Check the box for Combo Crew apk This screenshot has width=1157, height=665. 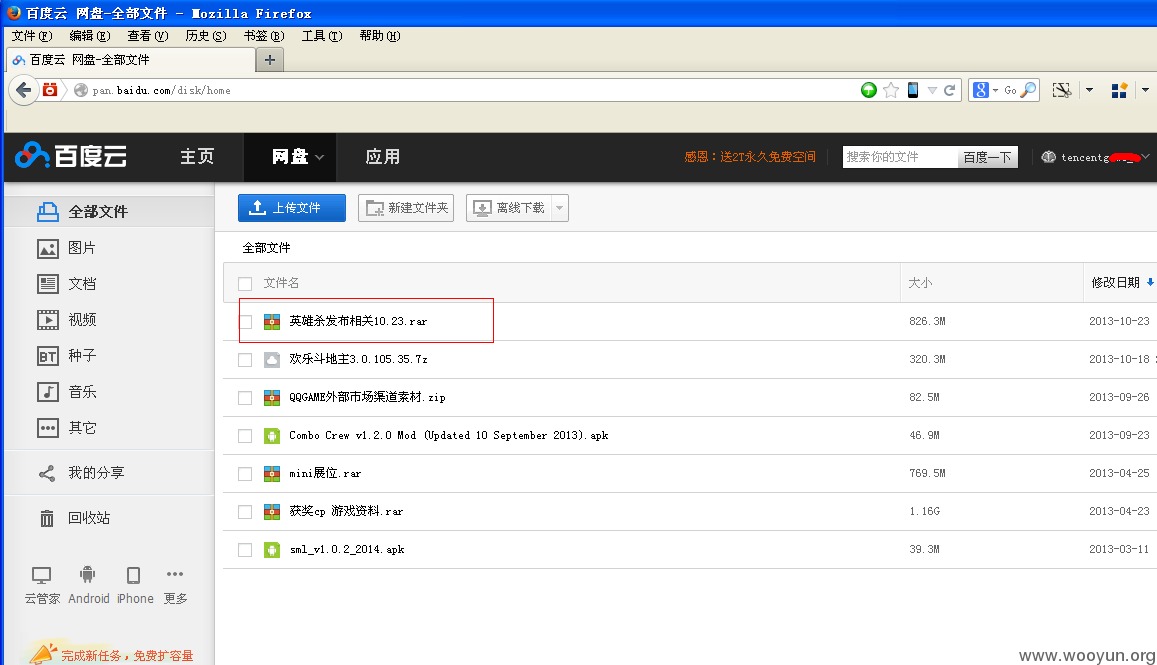coord(245,435)
